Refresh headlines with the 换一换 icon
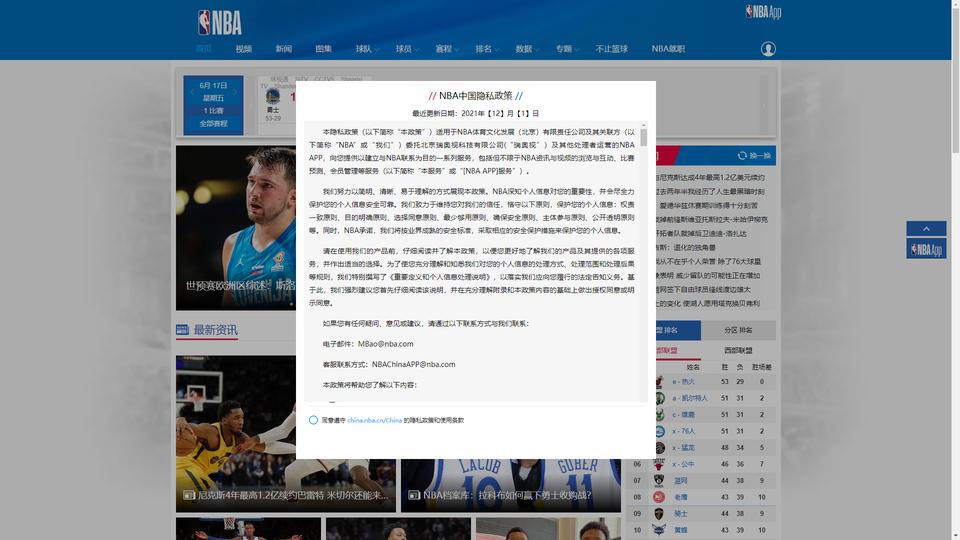This screenshot has width=960, height=540. tap(742, 156)
